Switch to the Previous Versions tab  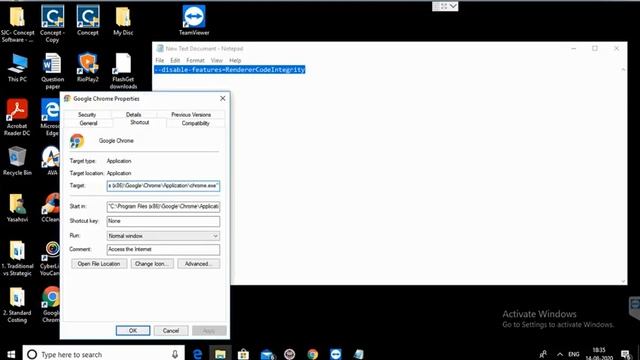pyautogui.click(x=191, y=115)
